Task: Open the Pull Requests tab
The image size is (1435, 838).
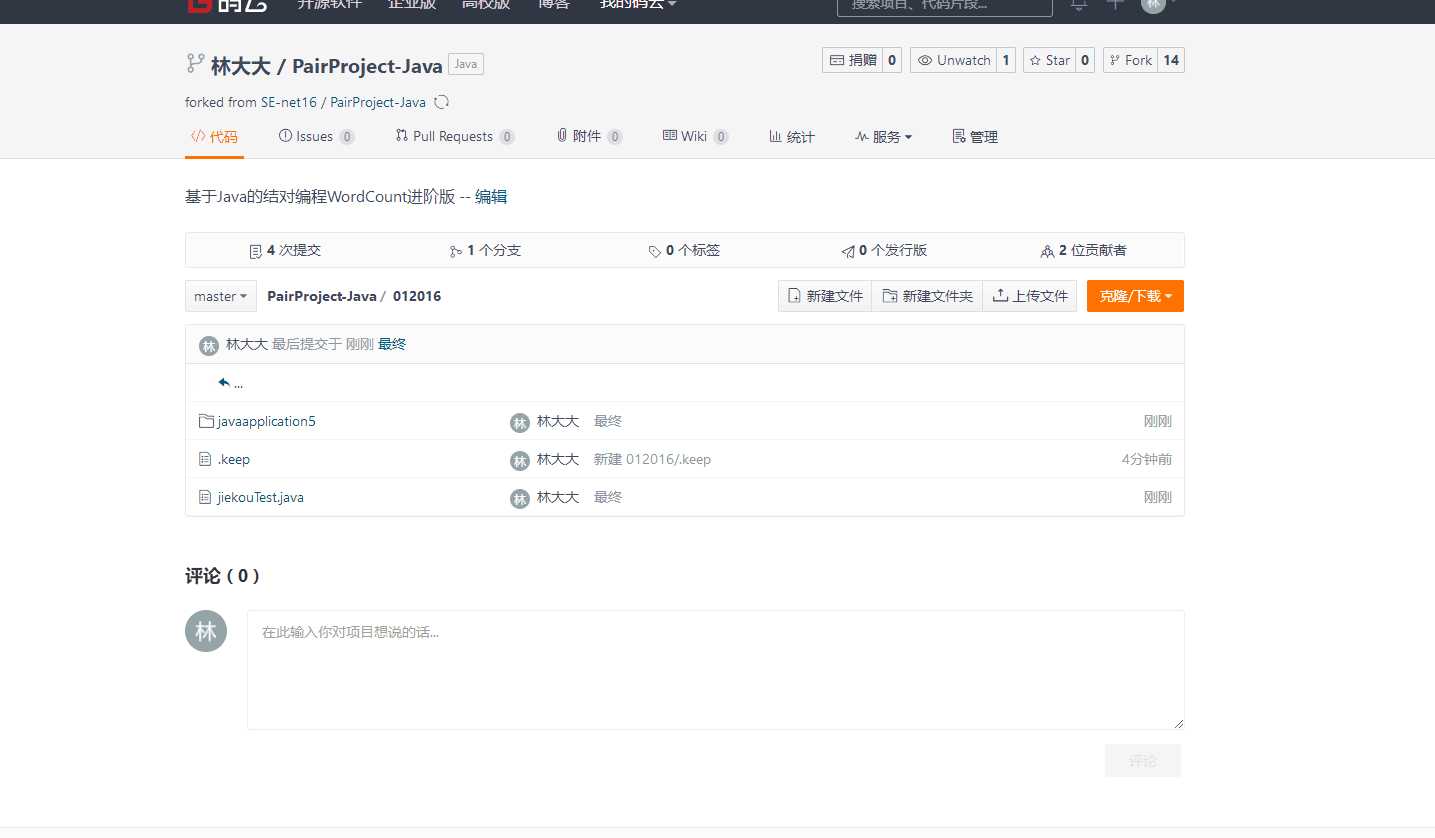Action: pyautogui.click(x=455, y=137)
